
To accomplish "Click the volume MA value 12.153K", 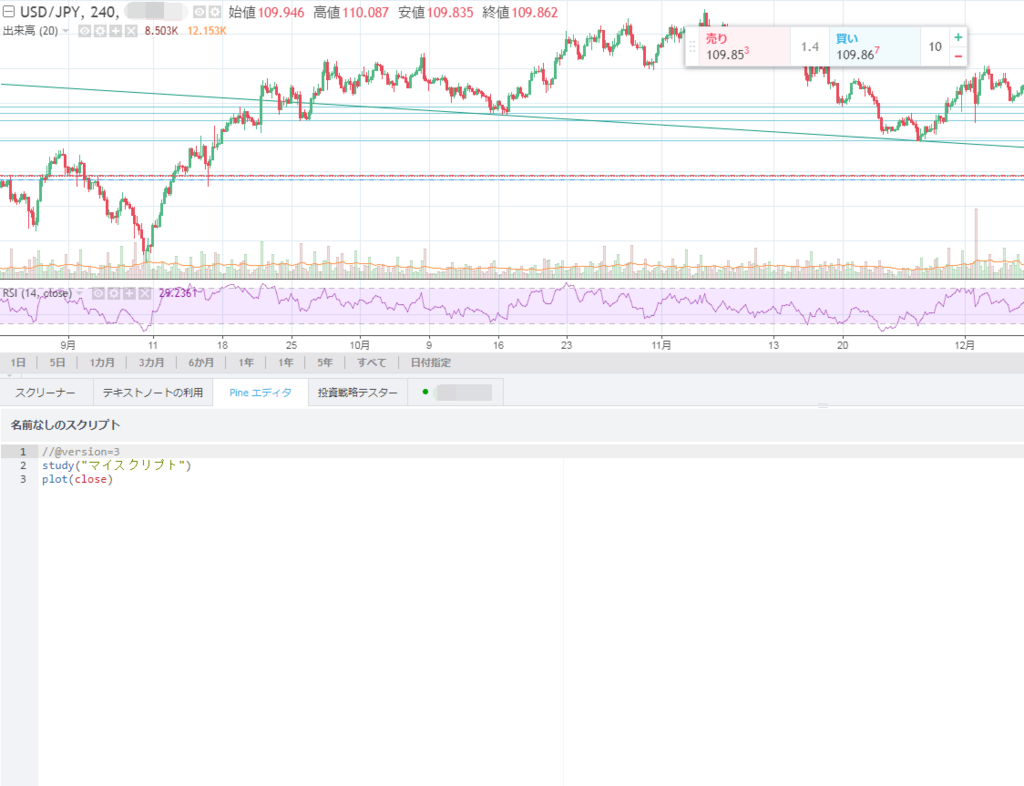I will (207, 31).
